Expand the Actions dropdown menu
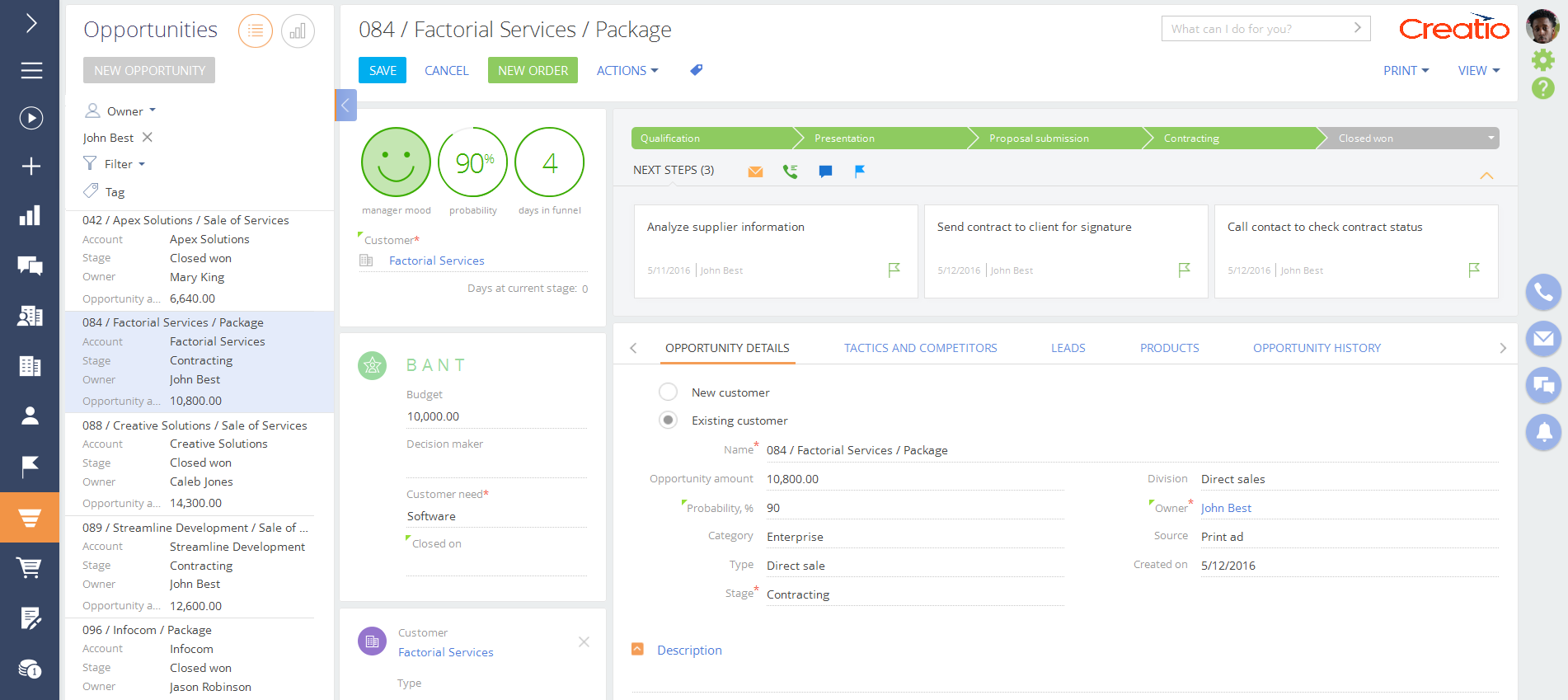Screen dimensions: 1568x700 tap(627, 71)
